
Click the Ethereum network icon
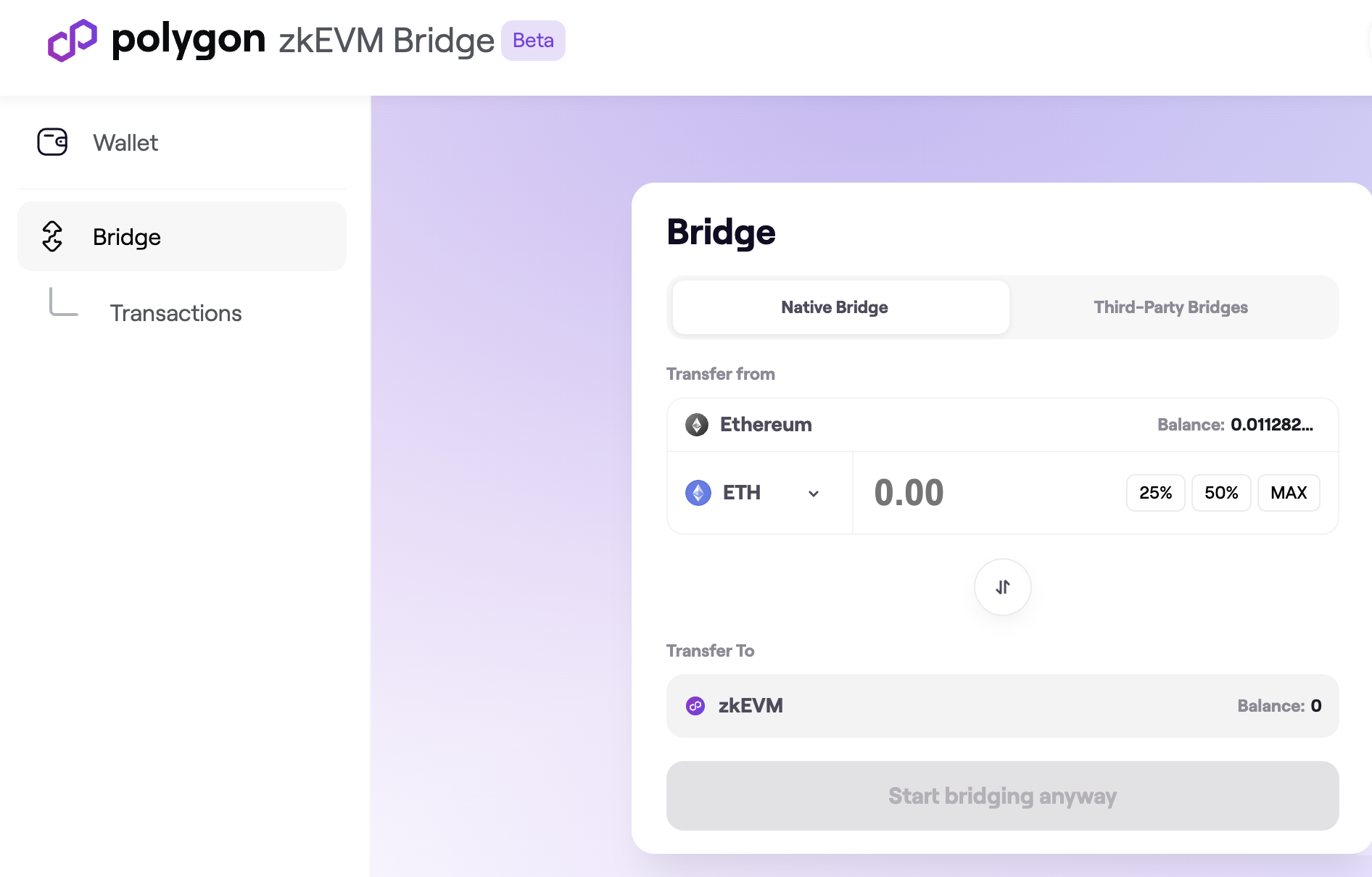(697, 425)
